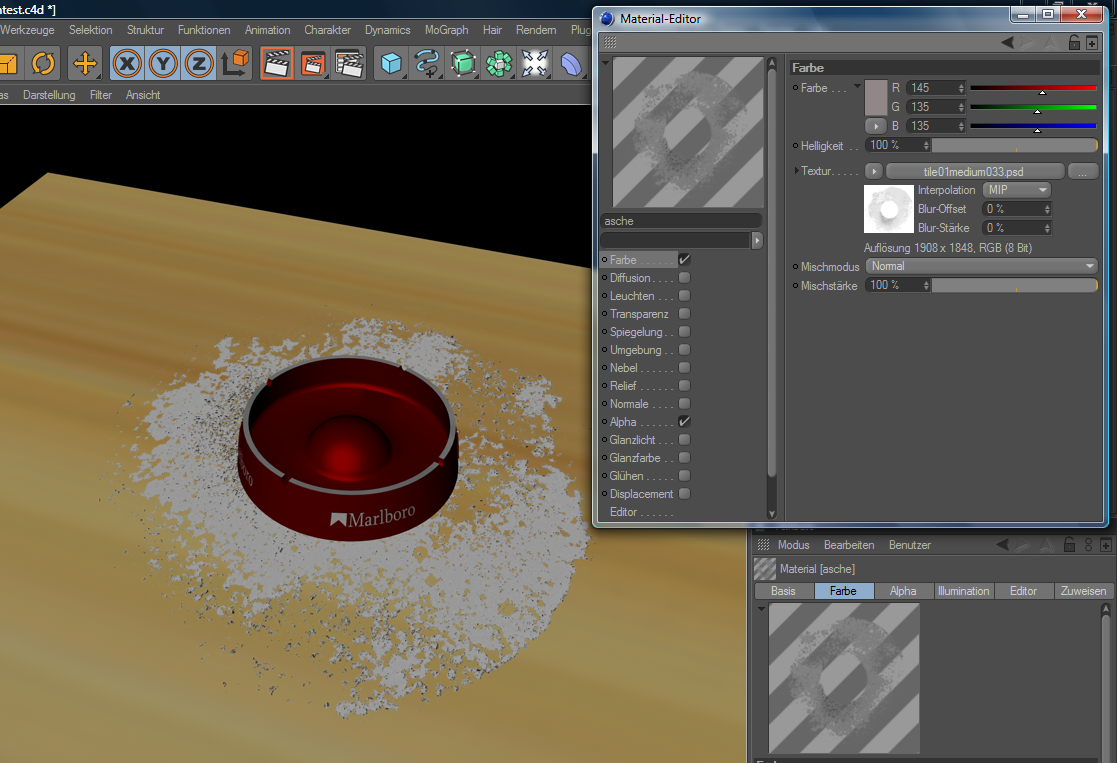Enable the Displacement channel checkbox

(x=685, y=494)
